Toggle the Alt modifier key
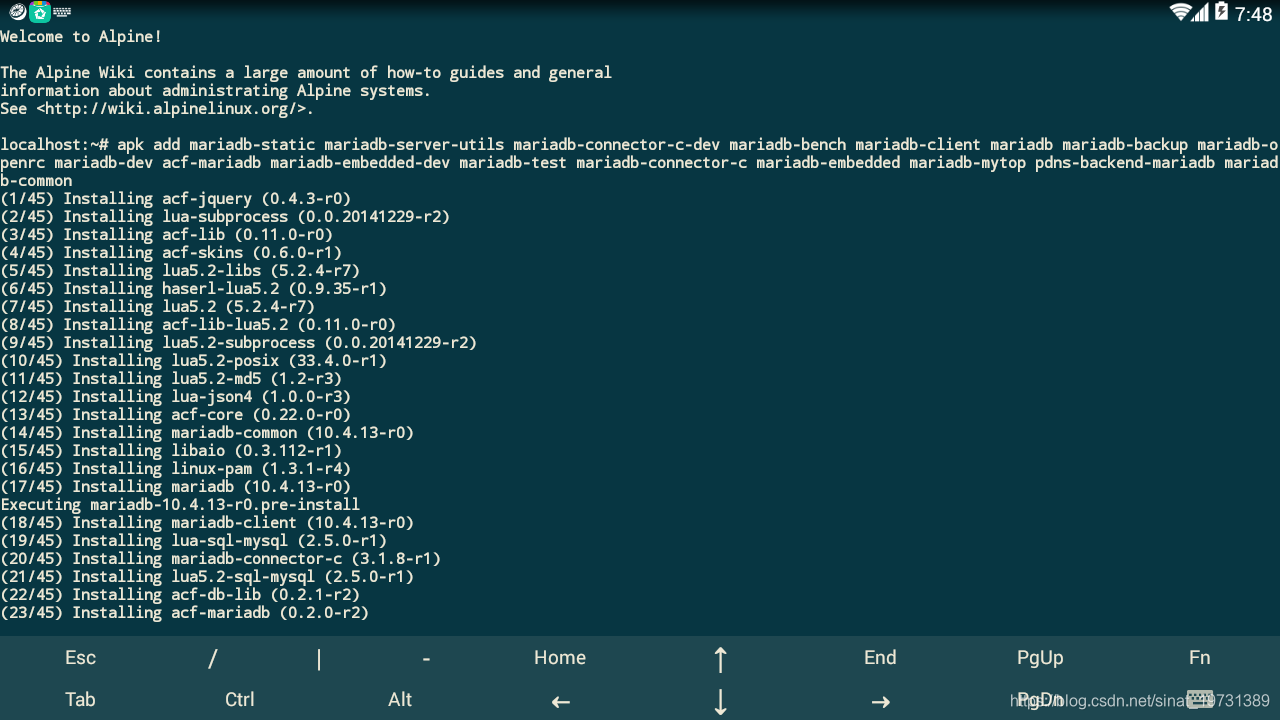The image size is (1280, 720). [x=400, y=699]
